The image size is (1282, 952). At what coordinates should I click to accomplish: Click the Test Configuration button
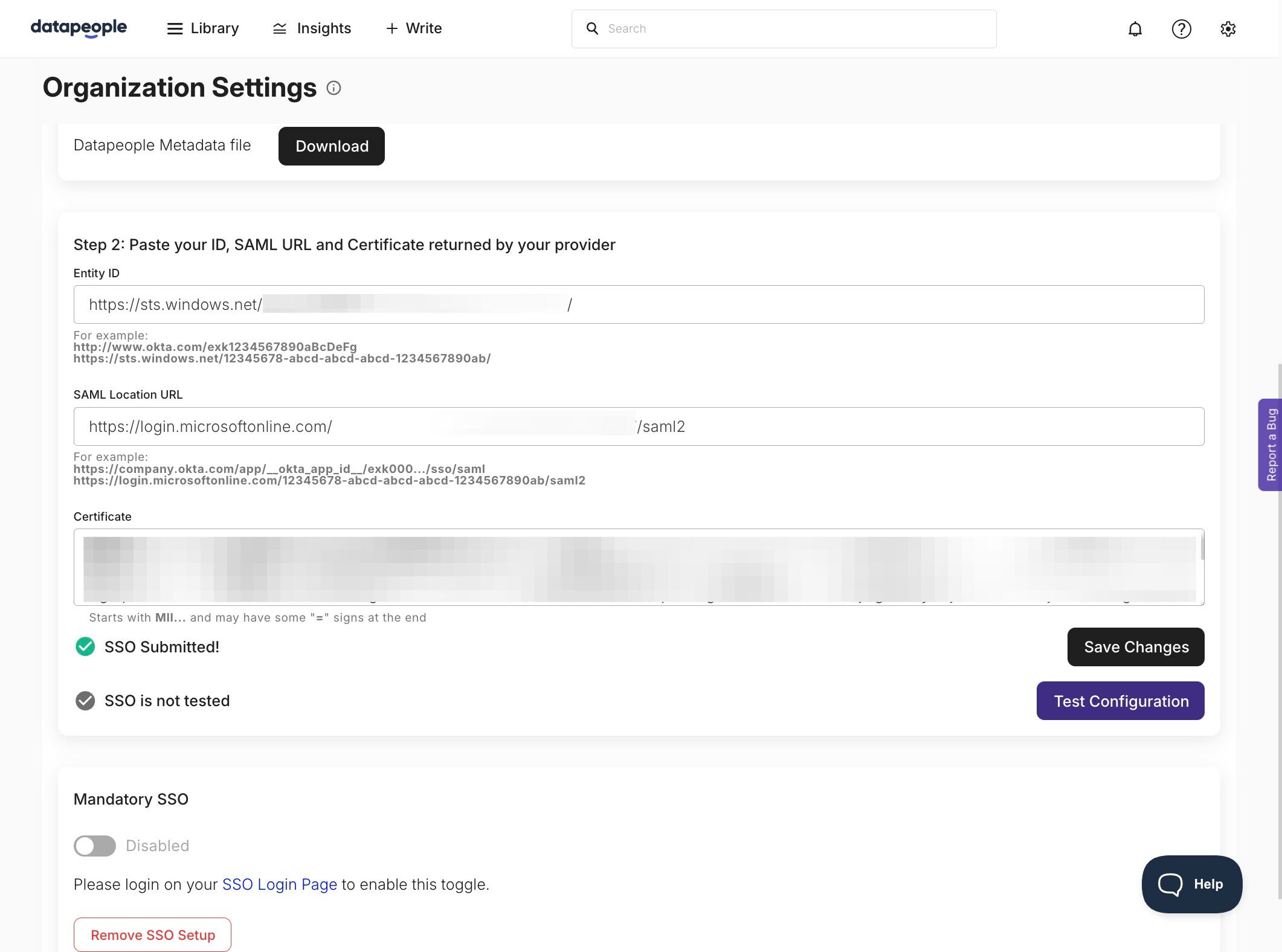pos(1120,701)
